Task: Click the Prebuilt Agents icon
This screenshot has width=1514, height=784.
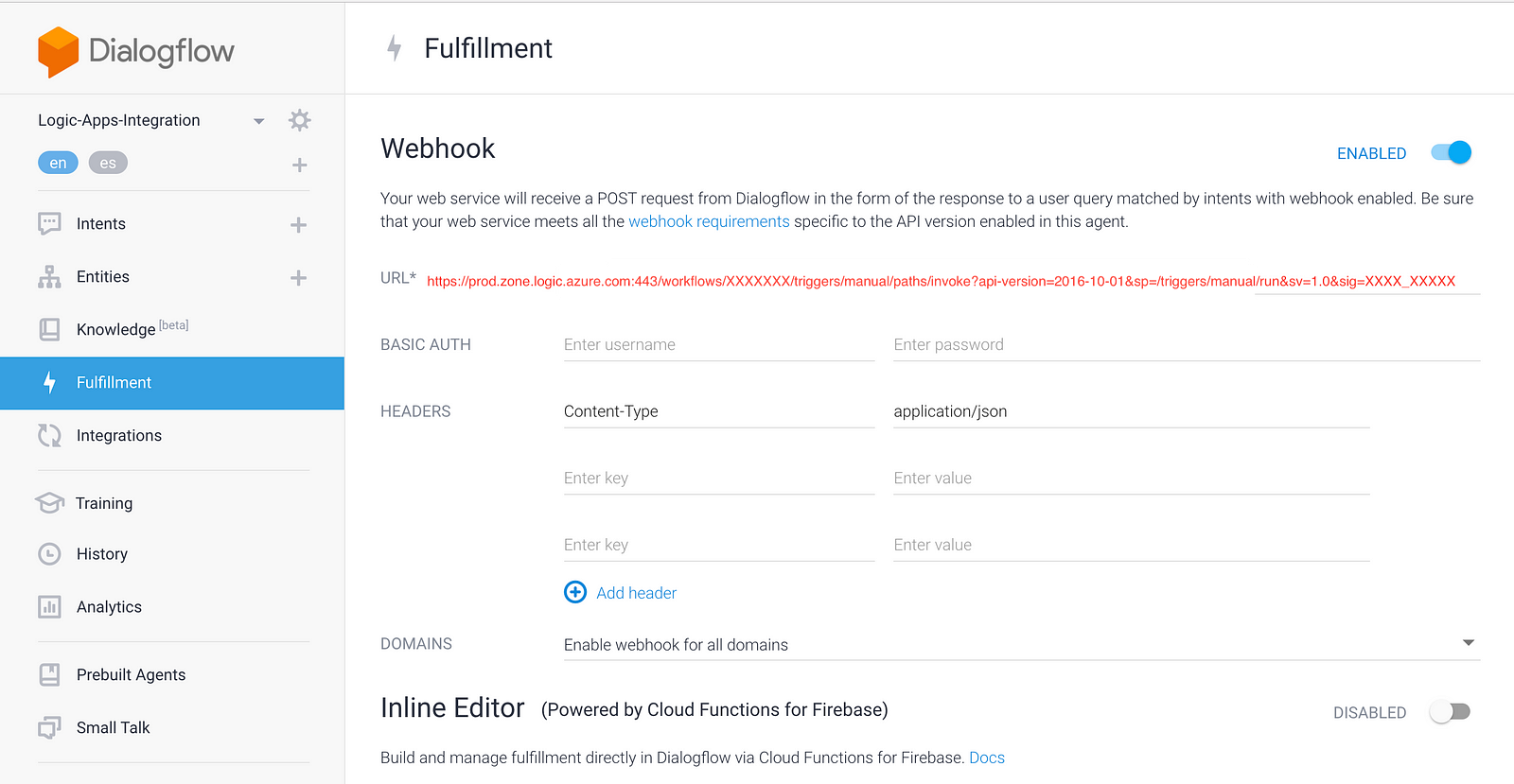Action: 49,674
